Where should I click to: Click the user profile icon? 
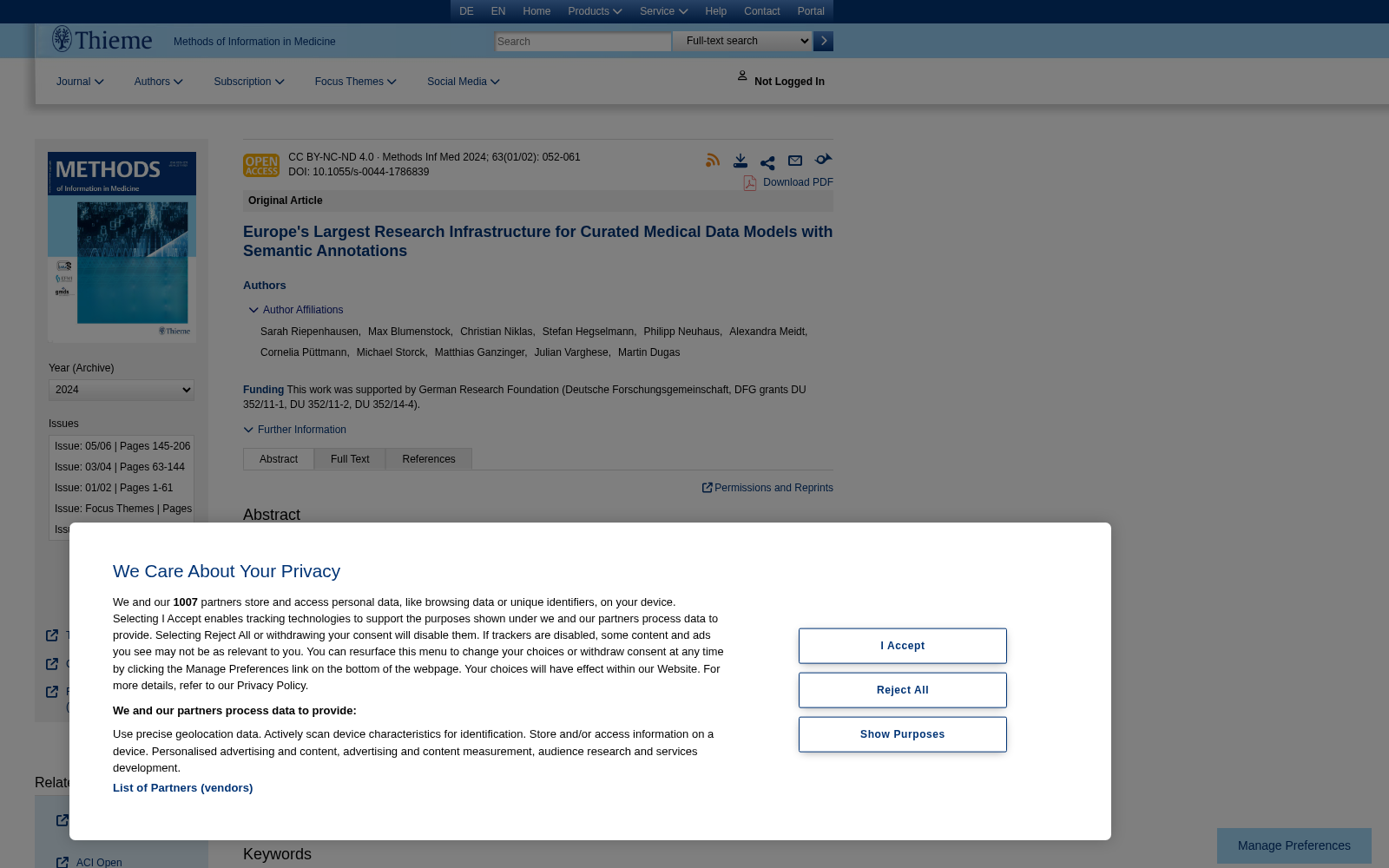(742, 76)
